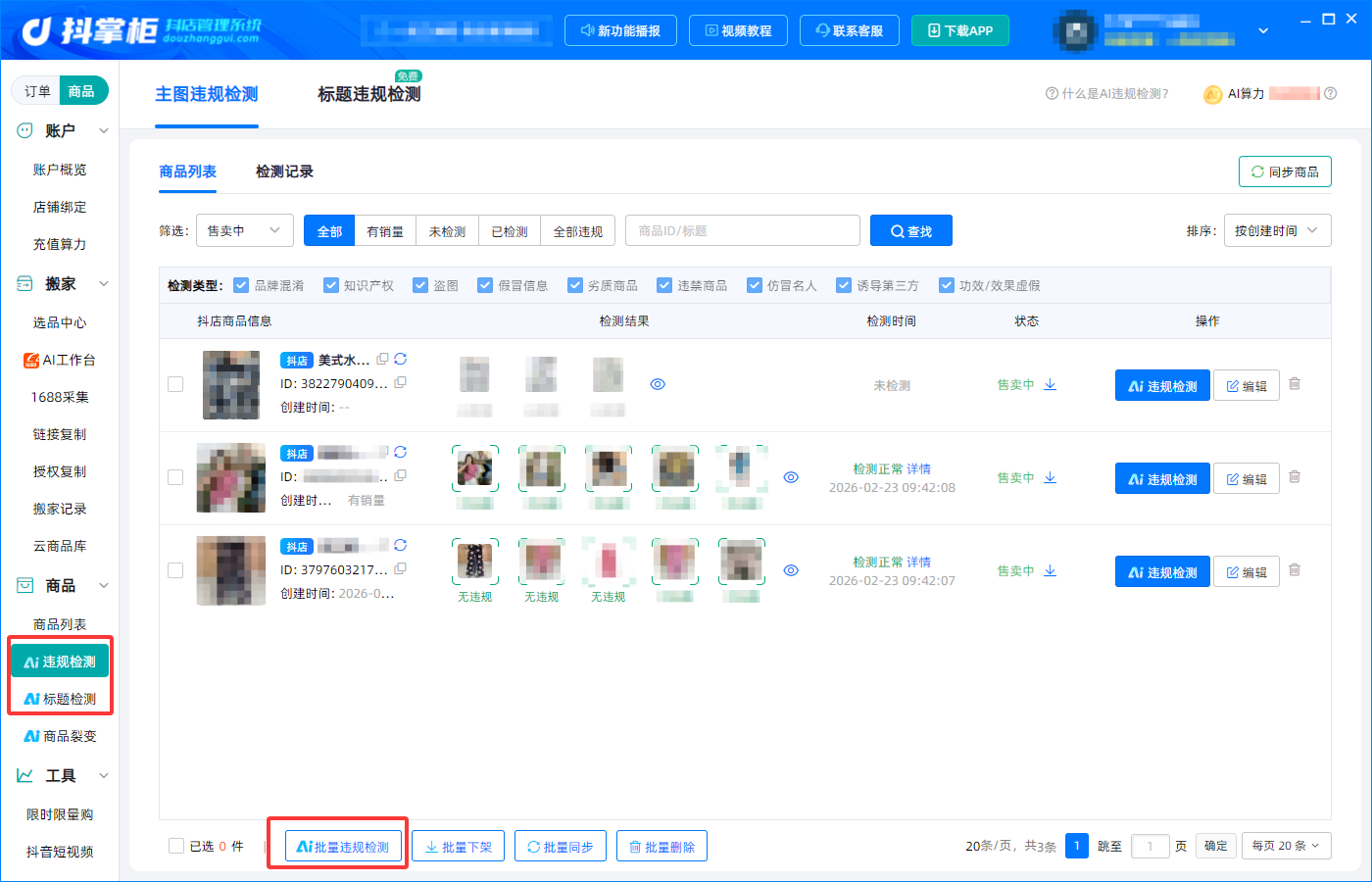The width and height of the screenshot is (1372, 882).
Task: Click the 工具 section chart icon
Action: click(24, 775)
